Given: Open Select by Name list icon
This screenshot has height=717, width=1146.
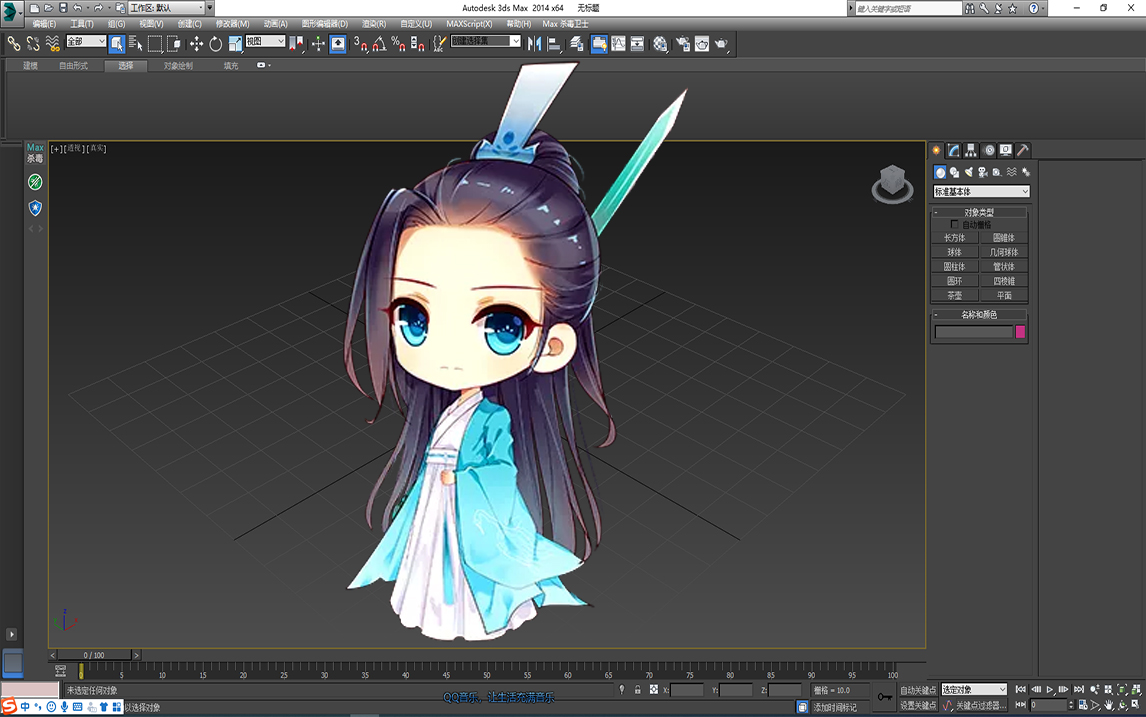Looking at the screenshot, I should click(135, 44).
